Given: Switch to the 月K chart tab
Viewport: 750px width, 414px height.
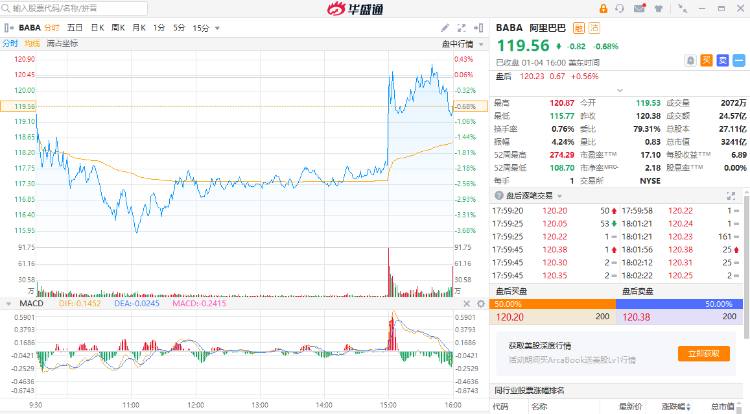Looking at the screenshot, I should tap(139, 28).
